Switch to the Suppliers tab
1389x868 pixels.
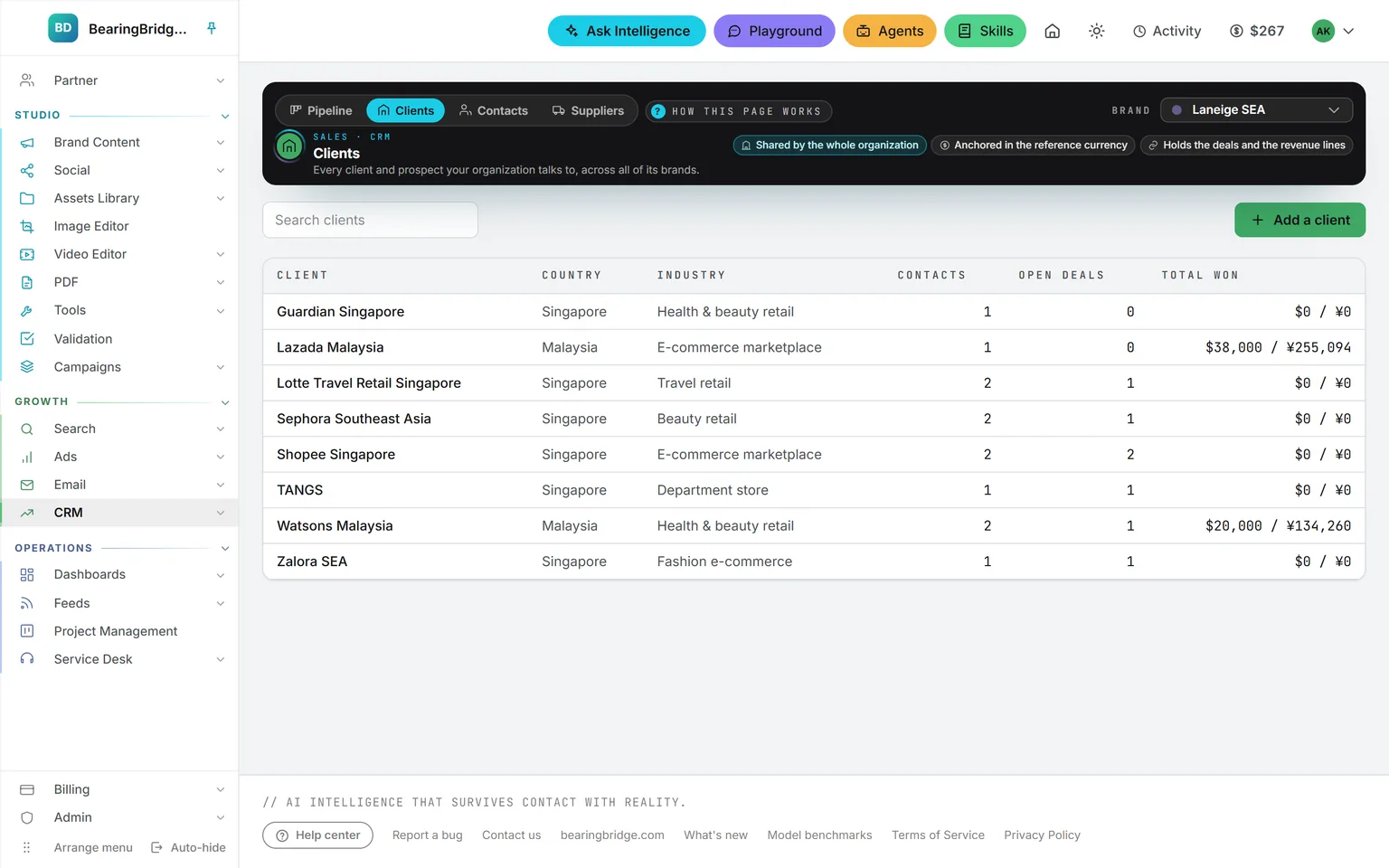pyautogui.click(x=588, y=110)
